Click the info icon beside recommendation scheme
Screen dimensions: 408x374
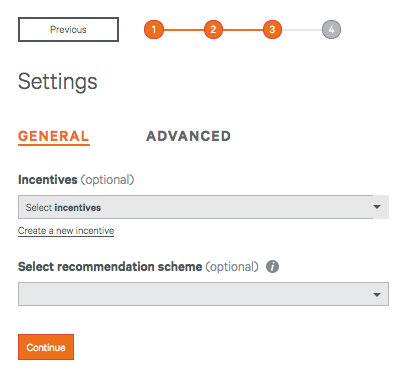[272, 267]
